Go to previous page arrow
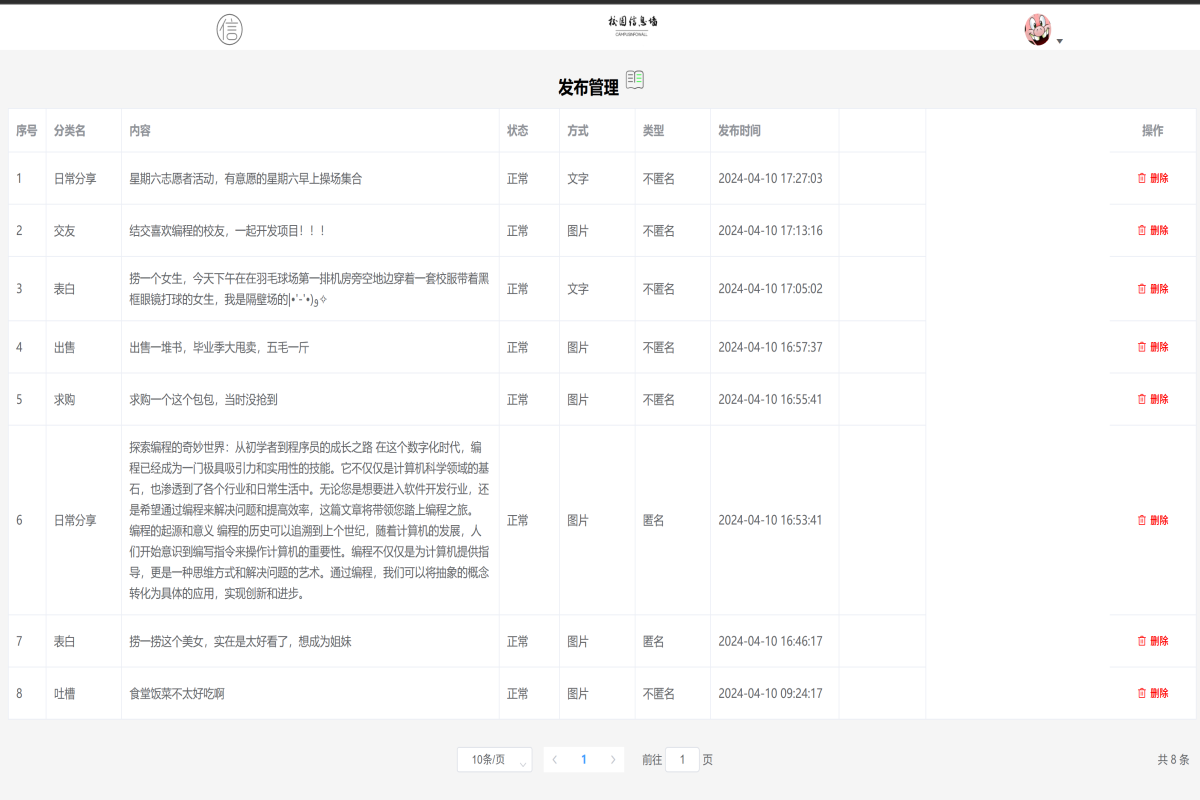The width and height of the screenshot is (1200, 800). click(x=555, y=760)
